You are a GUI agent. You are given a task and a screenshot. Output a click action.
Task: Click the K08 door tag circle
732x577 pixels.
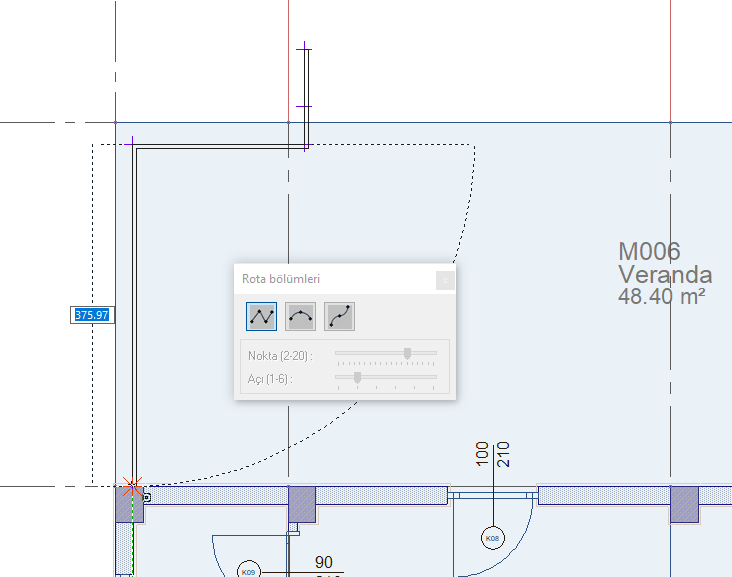[x=493, y=538]
